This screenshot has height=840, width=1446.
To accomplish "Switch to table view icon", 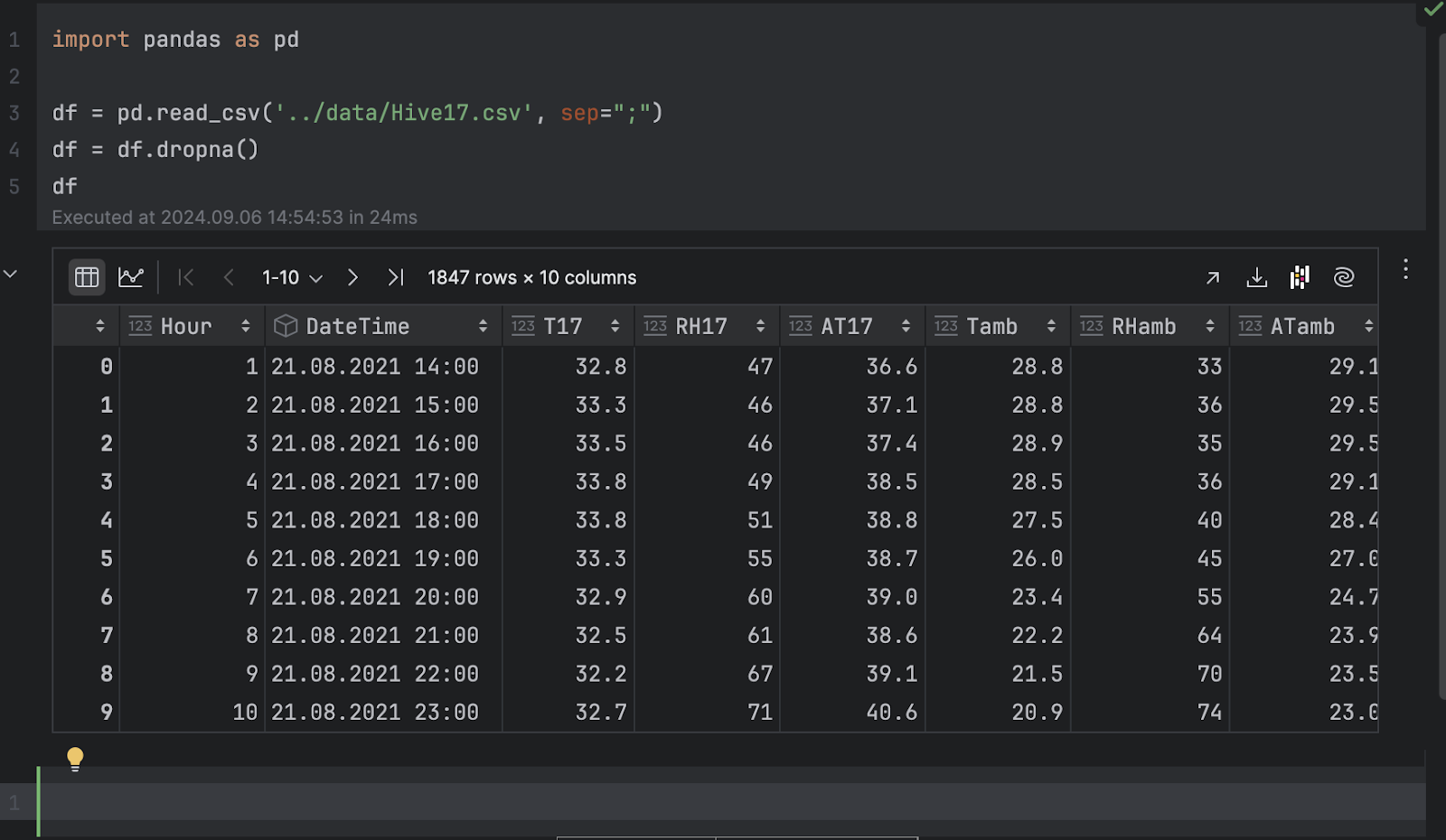I will 87,277.
